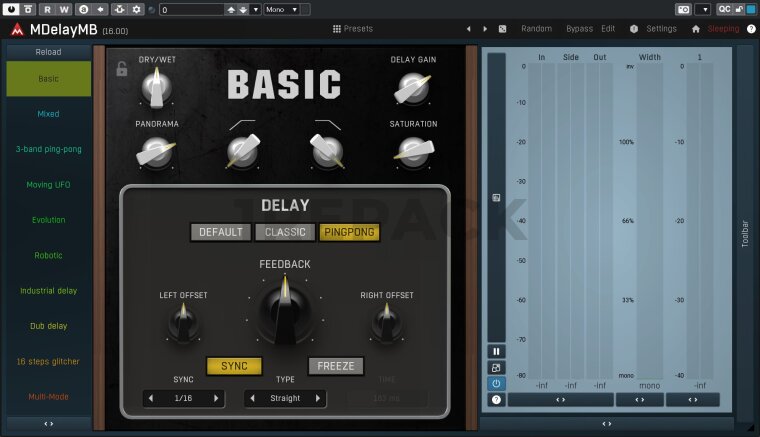Pause the meter display
760x437 pixels.
pos(496,351)
